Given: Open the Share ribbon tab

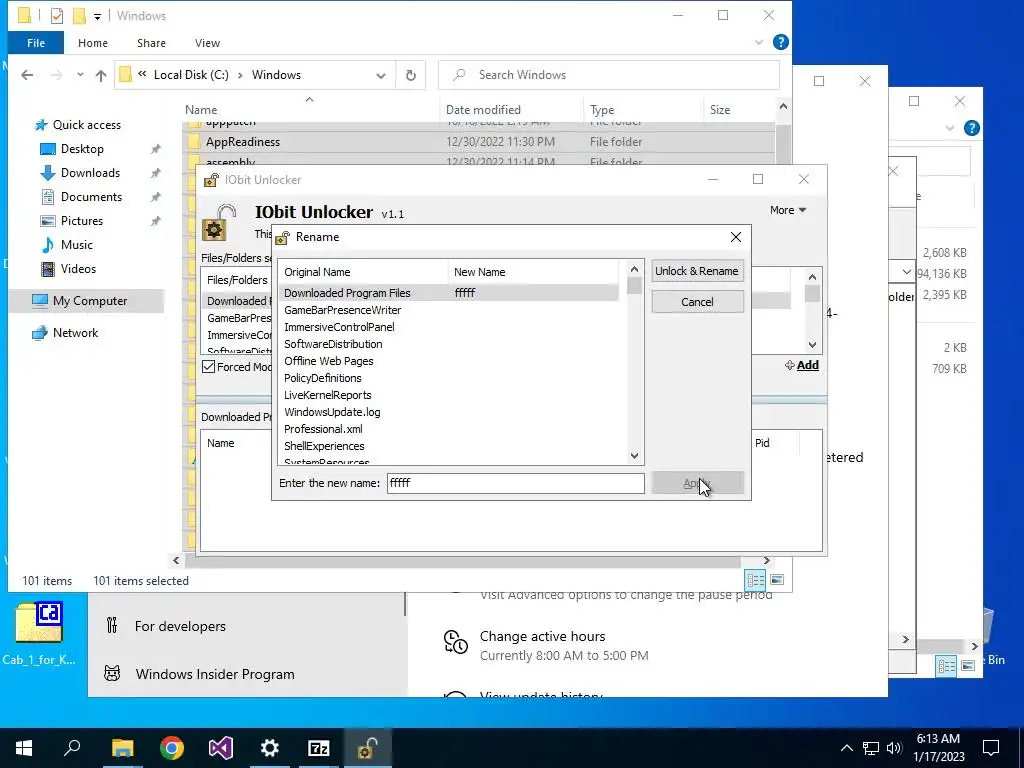Looking at the screenshot, I should 151,43.
